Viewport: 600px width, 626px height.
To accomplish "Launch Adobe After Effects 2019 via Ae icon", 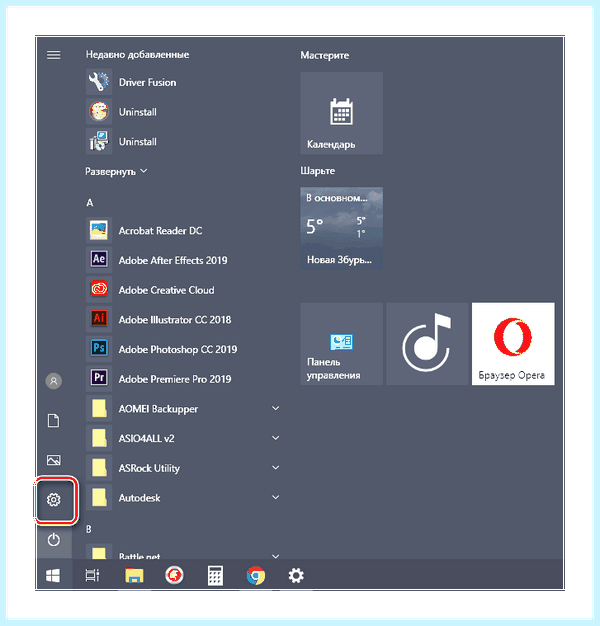I will 99,260.
